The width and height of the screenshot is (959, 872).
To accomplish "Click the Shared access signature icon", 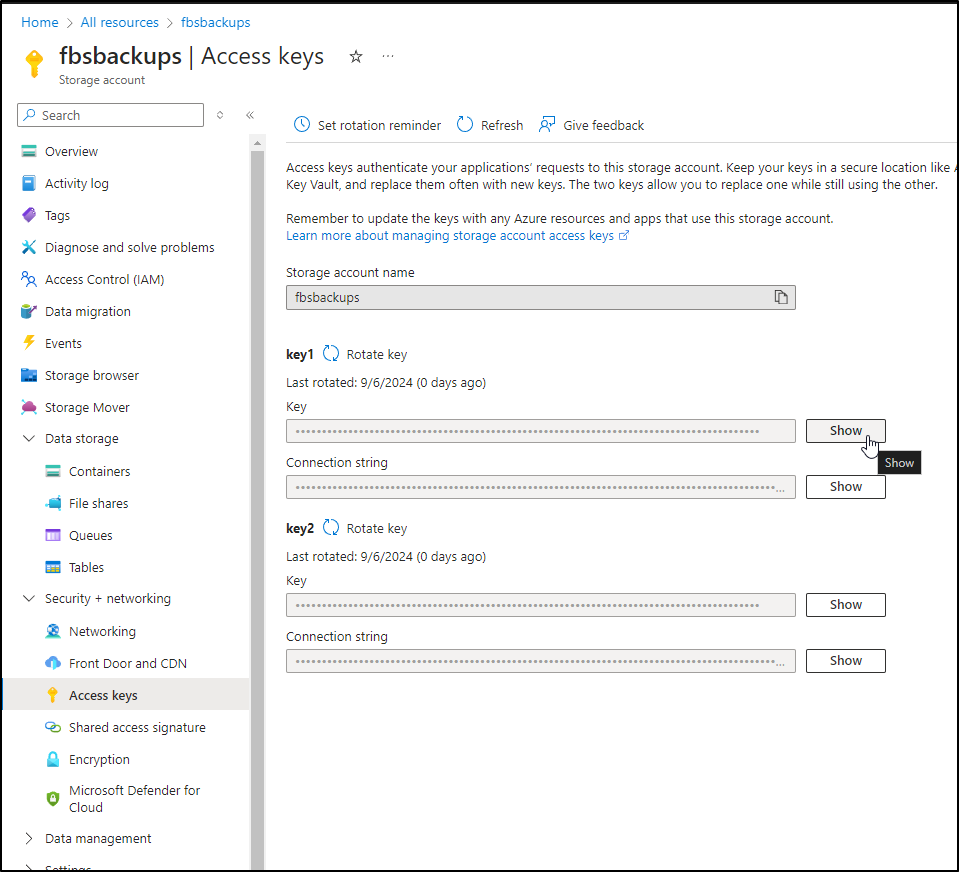I will click(x=53, y=727).
